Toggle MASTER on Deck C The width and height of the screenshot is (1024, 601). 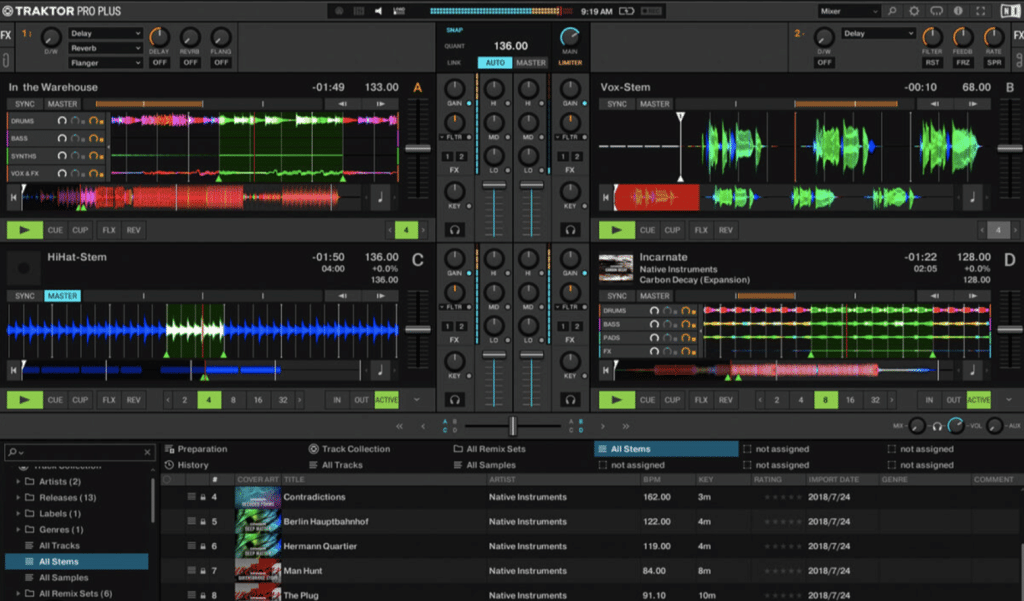point(62,296)
